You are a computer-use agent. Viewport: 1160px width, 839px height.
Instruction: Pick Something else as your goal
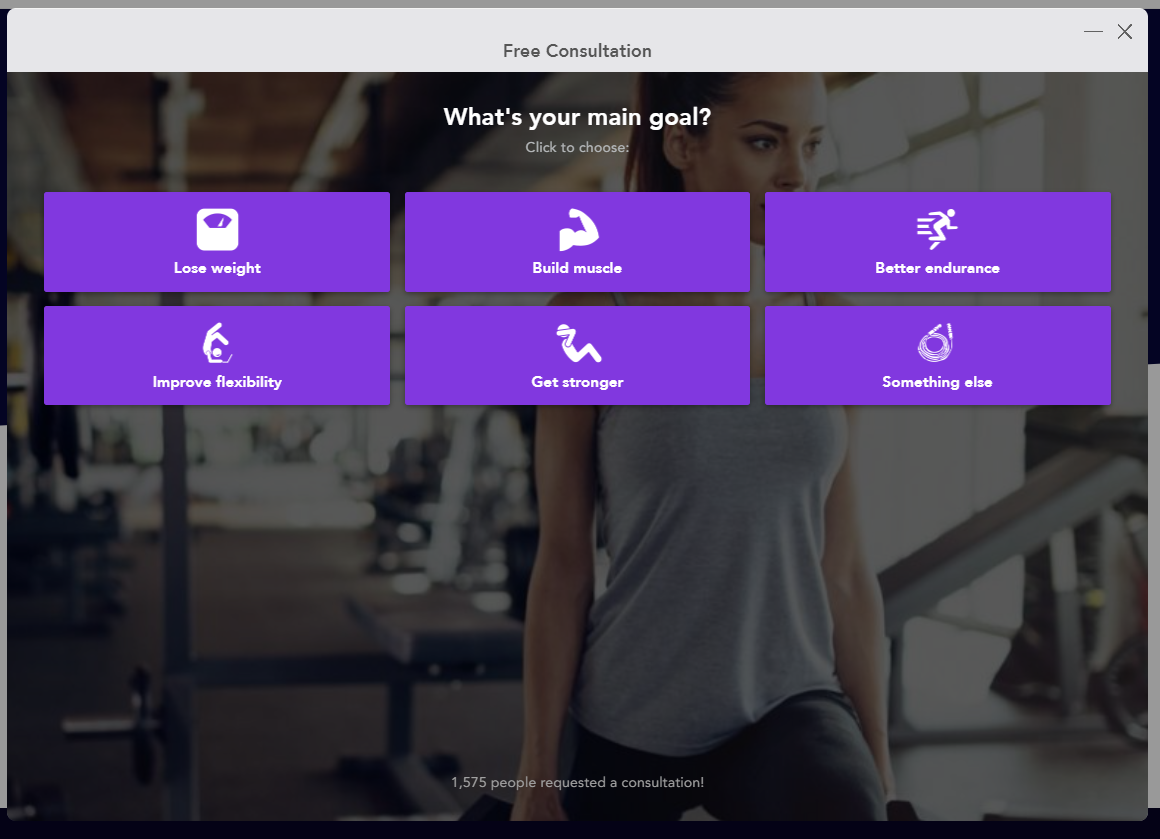pos(938,355)
